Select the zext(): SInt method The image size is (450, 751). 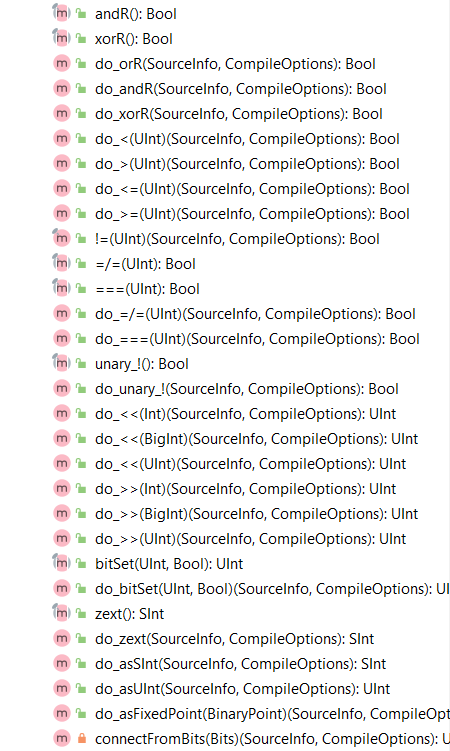pyautogui.click(x=129, y=614)
